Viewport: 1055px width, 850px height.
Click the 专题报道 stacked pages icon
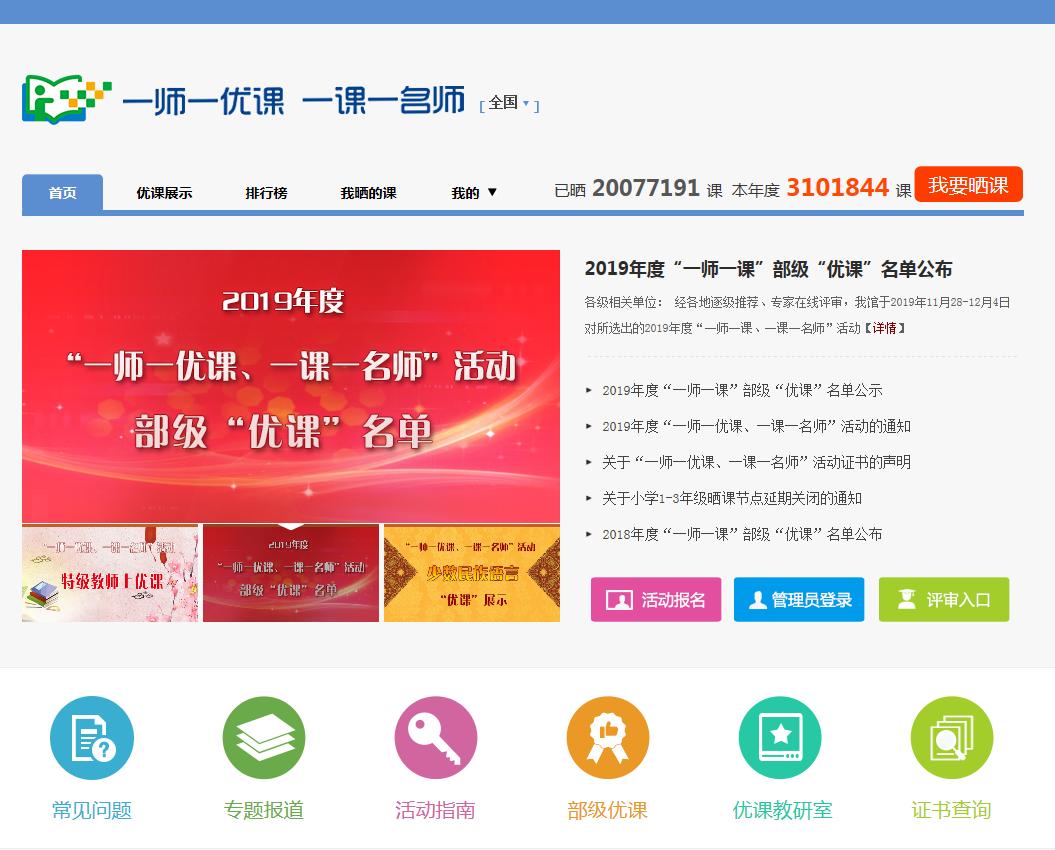coord(264,737)
